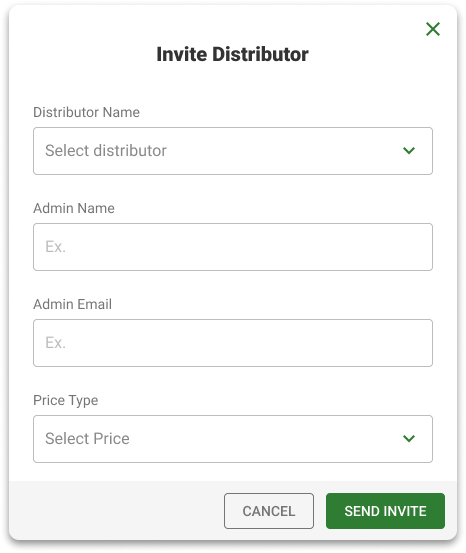This screenshot has height=553, width=466.
Task: Click the green chevron in Price Type field
Action: [x=409, y=438]
